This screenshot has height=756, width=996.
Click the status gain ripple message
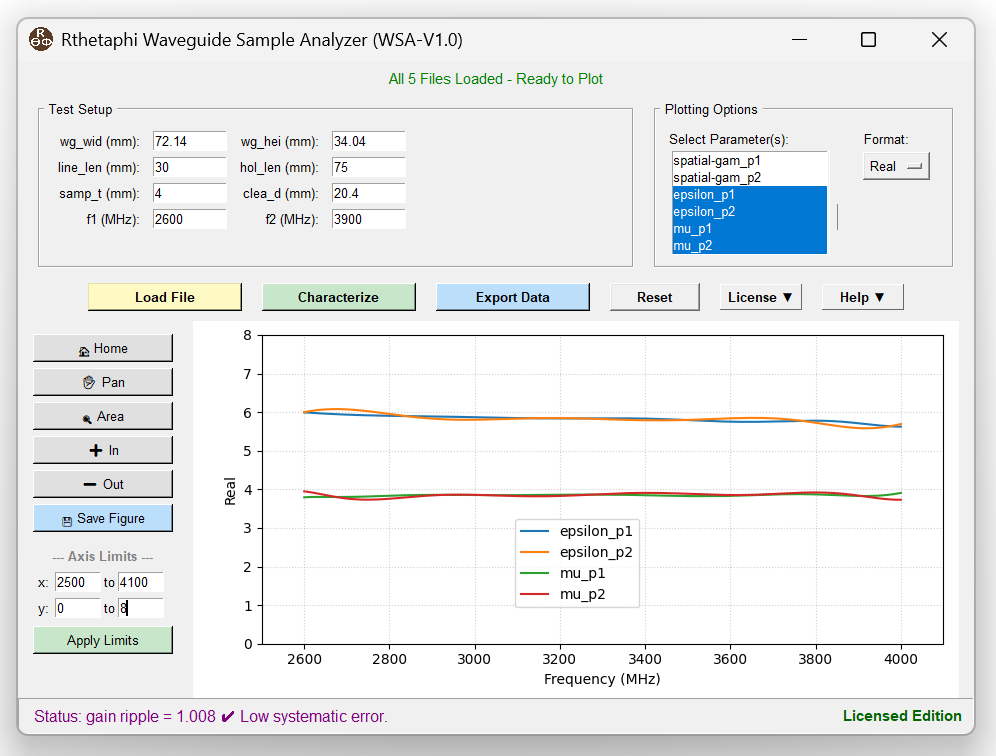pyautogui.click(x=210, y=717)
